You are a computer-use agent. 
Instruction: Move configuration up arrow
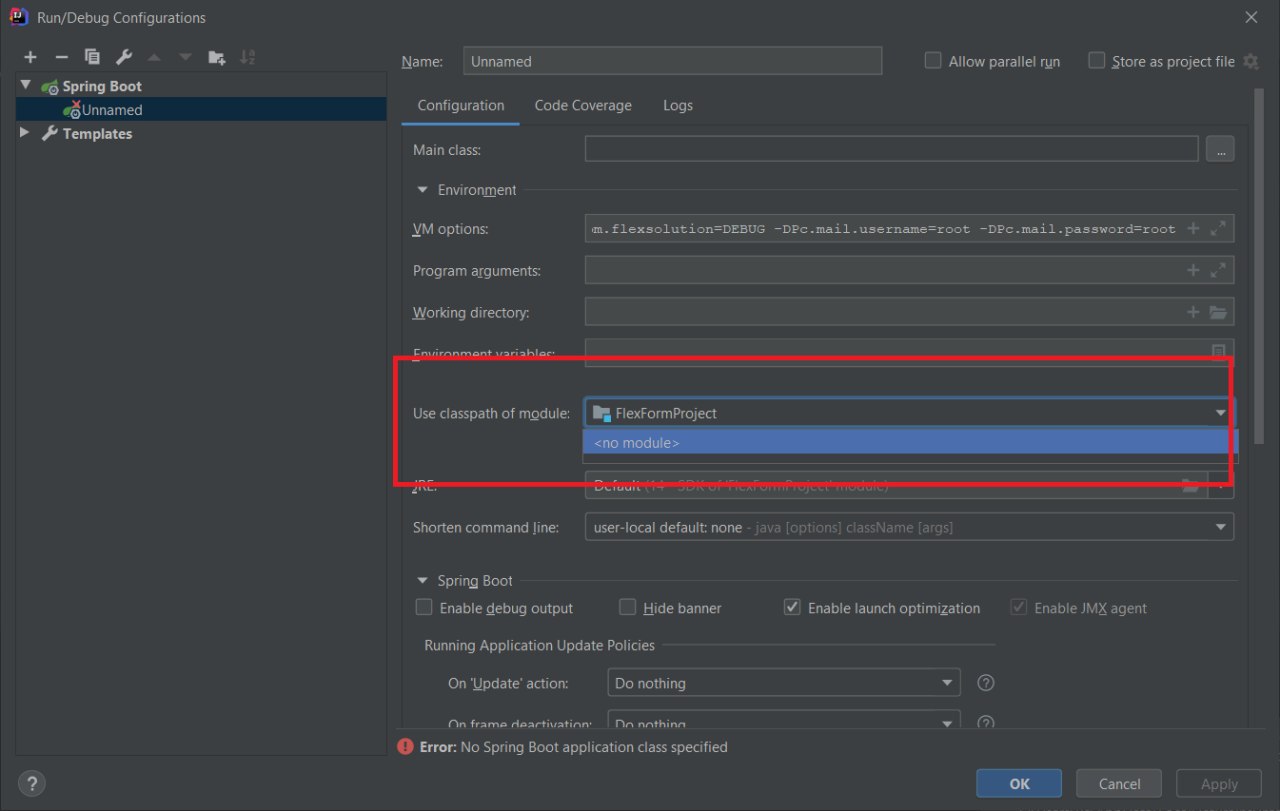[x=154, y=57]
